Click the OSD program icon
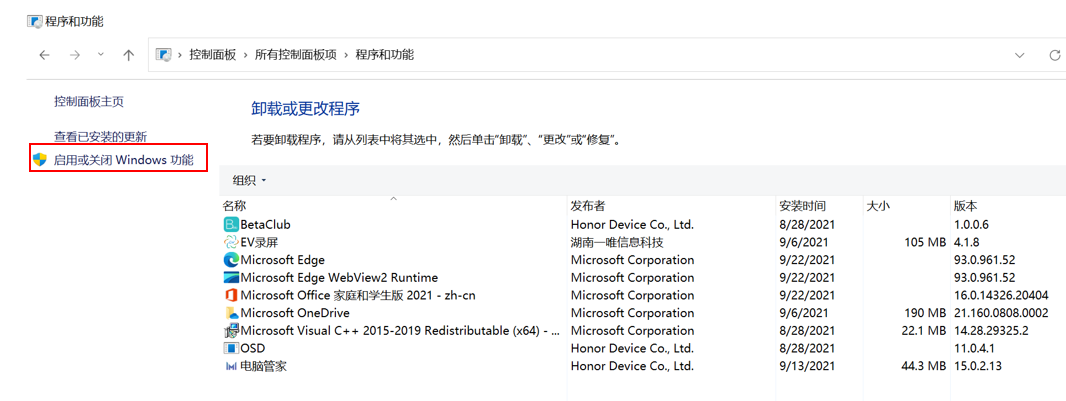This screenshot has width=1066, height=401. pos(231,349)
